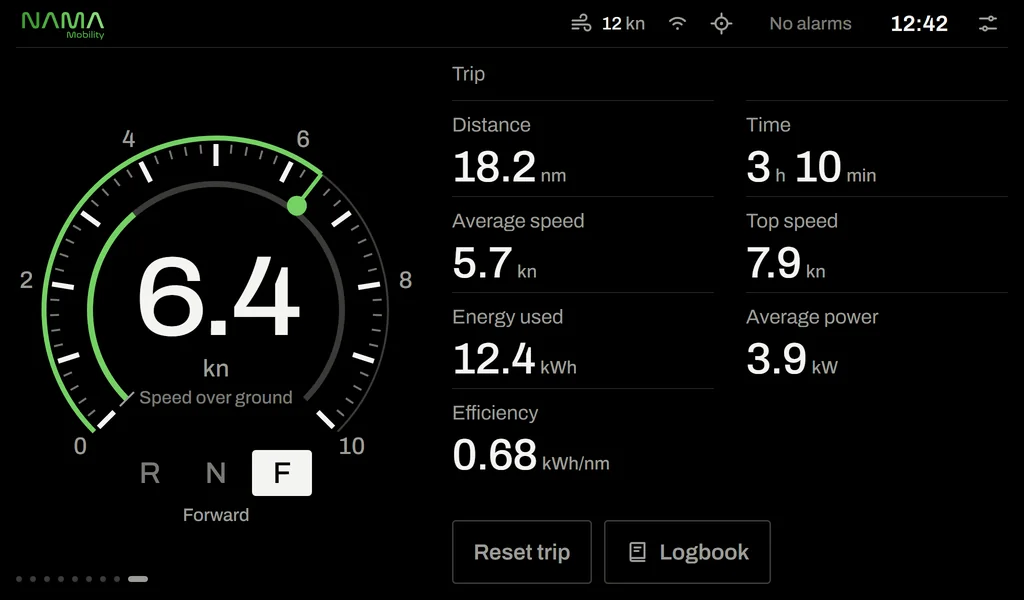Click the "Speed over ground" label
1024x600 pixels.
coord(216,398)
